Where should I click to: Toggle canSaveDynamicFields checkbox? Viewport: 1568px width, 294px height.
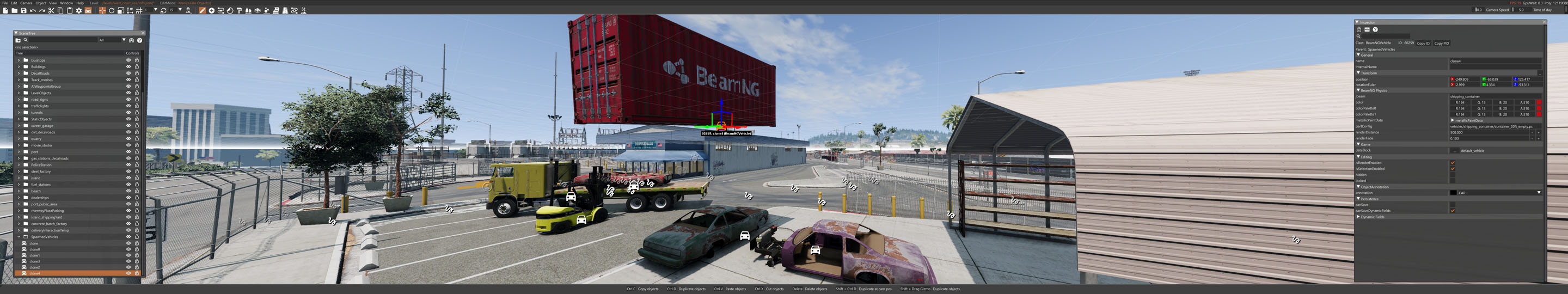[x=1453, y=211]
